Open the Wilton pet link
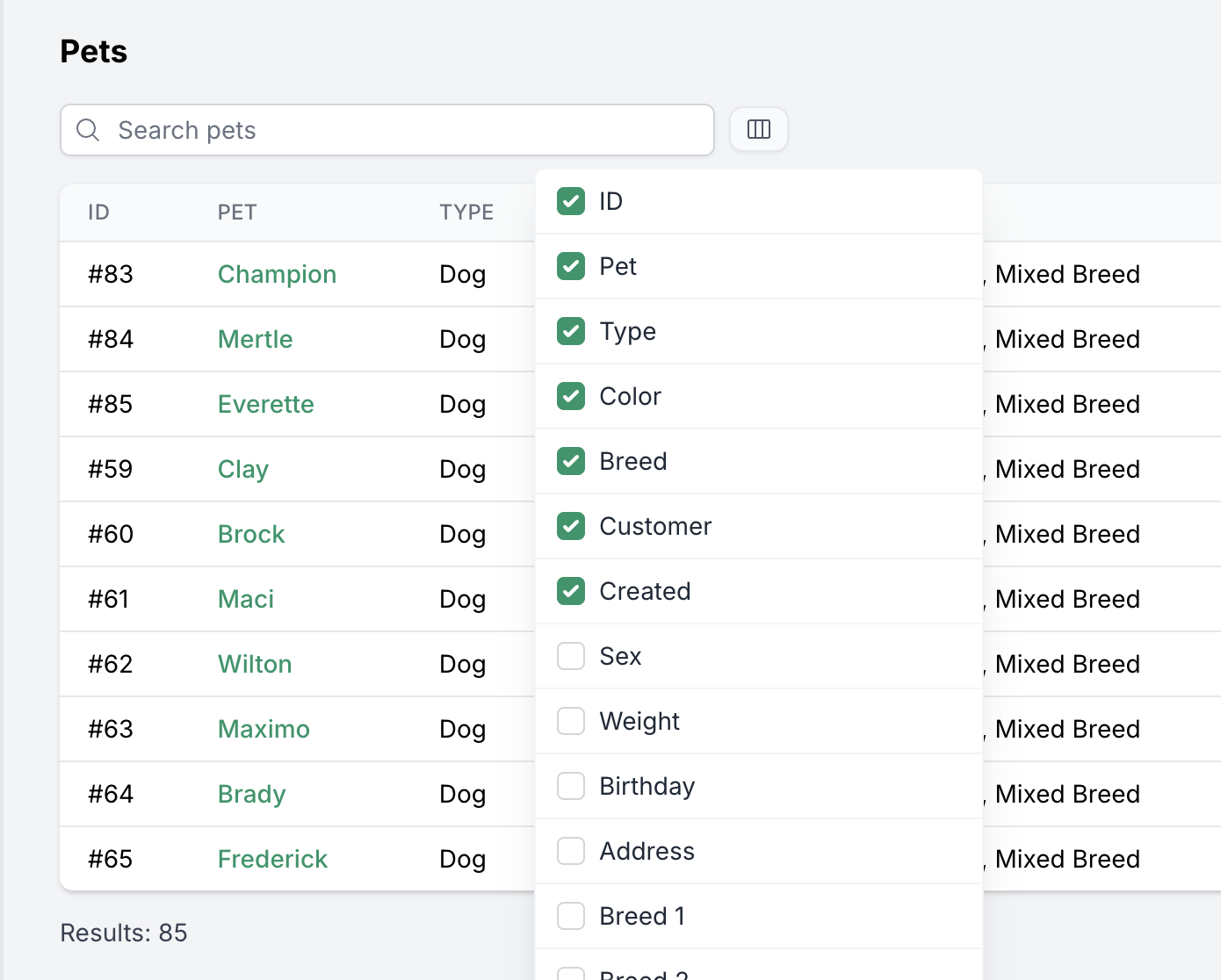 pos(255,664)
